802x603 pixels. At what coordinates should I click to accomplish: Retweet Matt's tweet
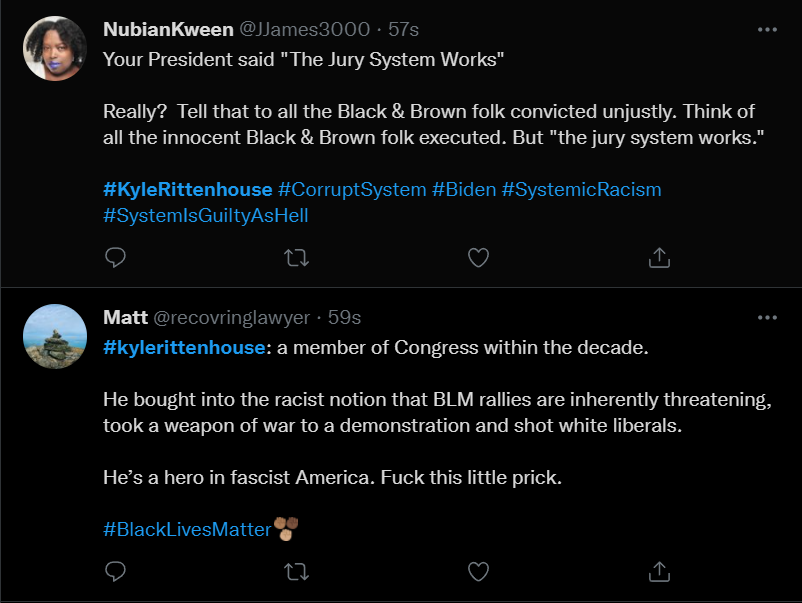(297, 571)
